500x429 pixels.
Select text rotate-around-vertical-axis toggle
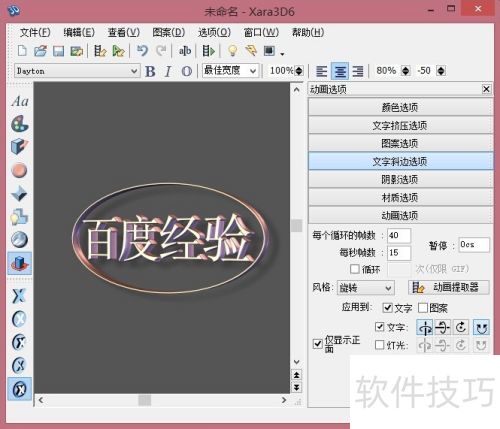tap(425, 328)
